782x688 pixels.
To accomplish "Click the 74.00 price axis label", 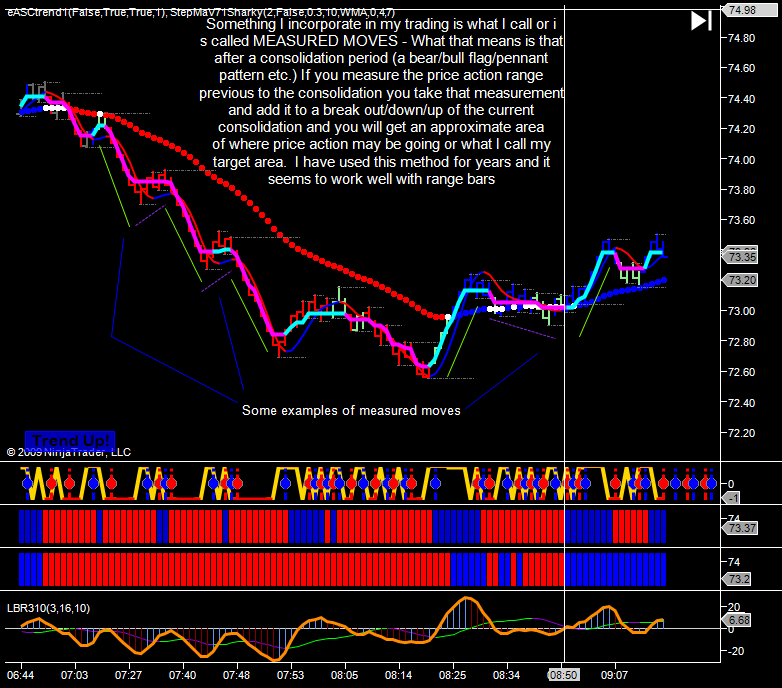I will click(x=742, y=160).
